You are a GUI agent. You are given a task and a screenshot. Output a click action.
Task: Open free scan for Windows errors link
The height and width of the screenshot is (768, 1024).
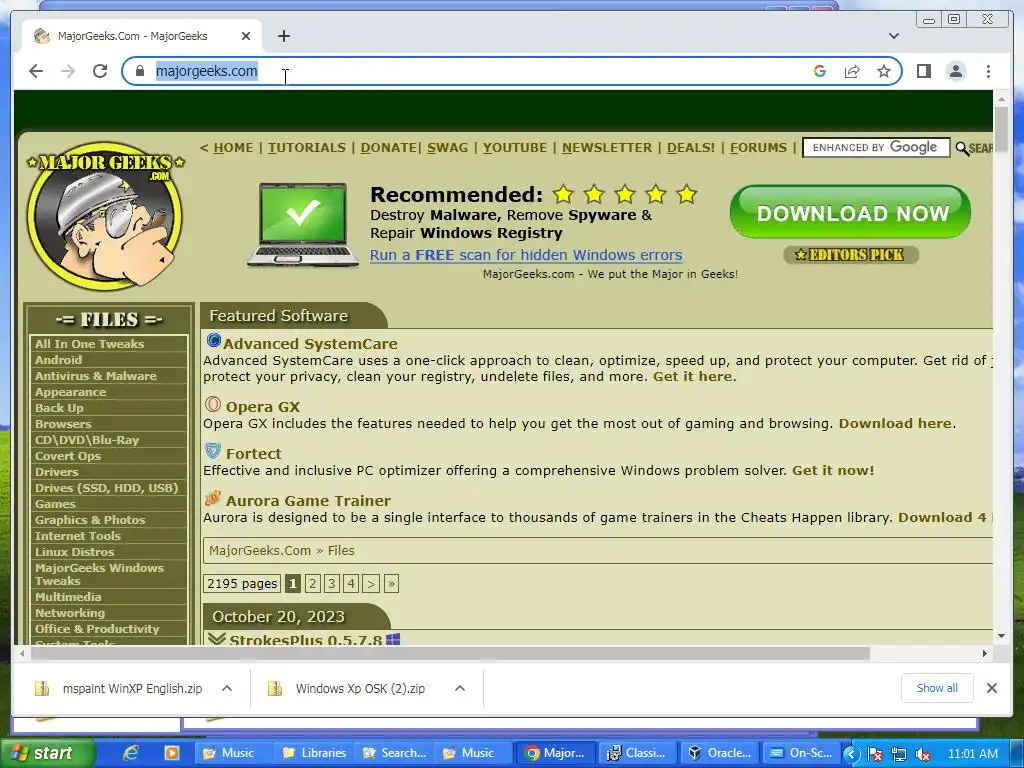[x=526, y=255]
